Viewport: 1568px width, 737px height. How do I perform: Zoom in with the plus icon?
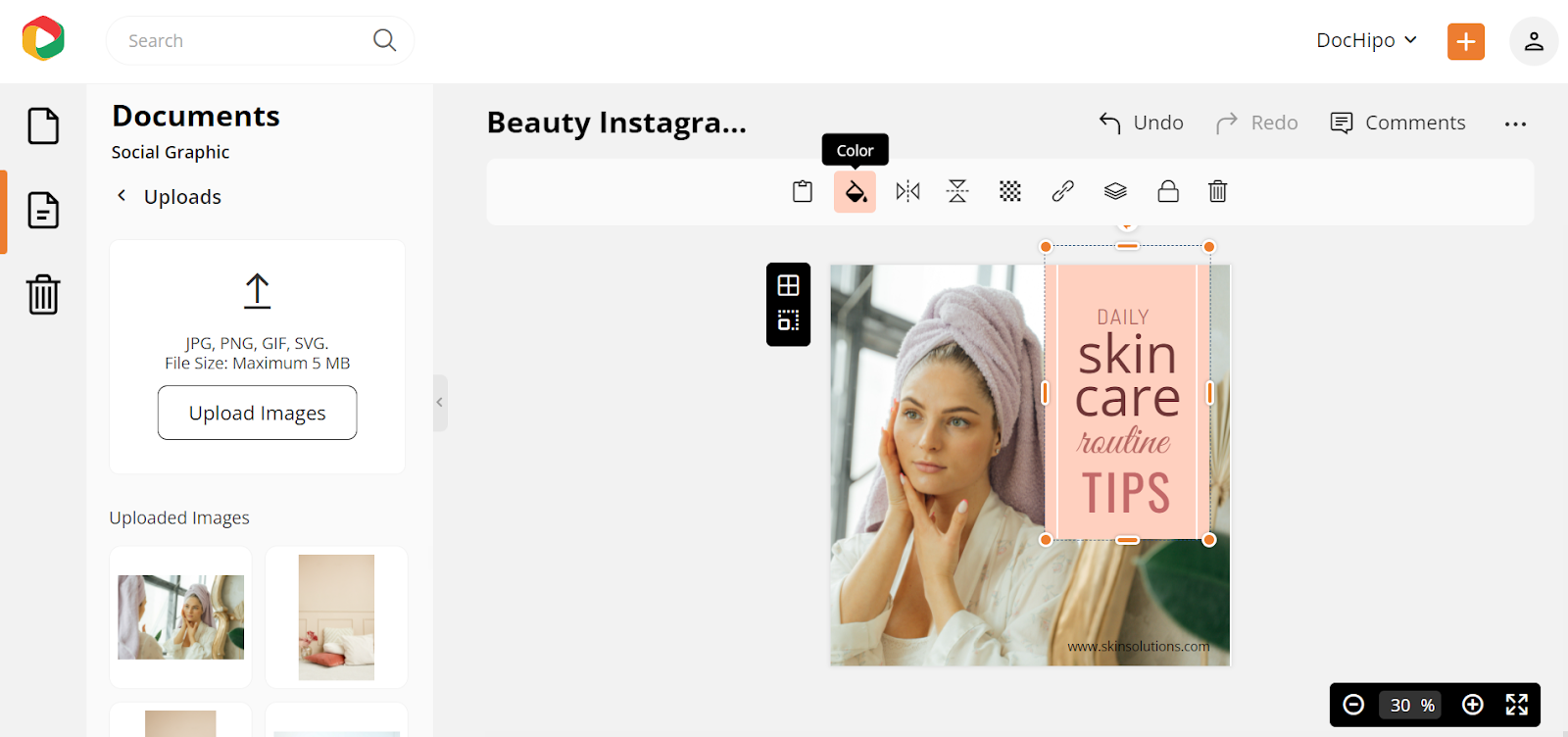click(1472, 705)
